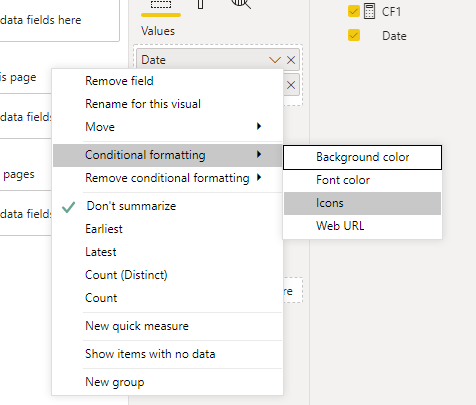Click the CF1 field name
The height and width of the screenshot is (405, 476).
click(x=391, y=12)
